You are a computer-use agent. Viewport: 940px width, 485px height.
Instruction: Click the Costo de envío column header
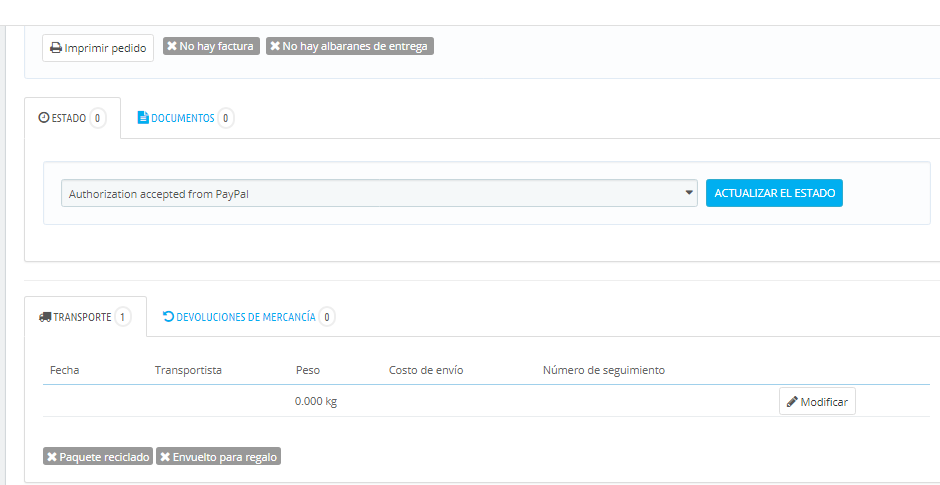(x=426, y=370)
